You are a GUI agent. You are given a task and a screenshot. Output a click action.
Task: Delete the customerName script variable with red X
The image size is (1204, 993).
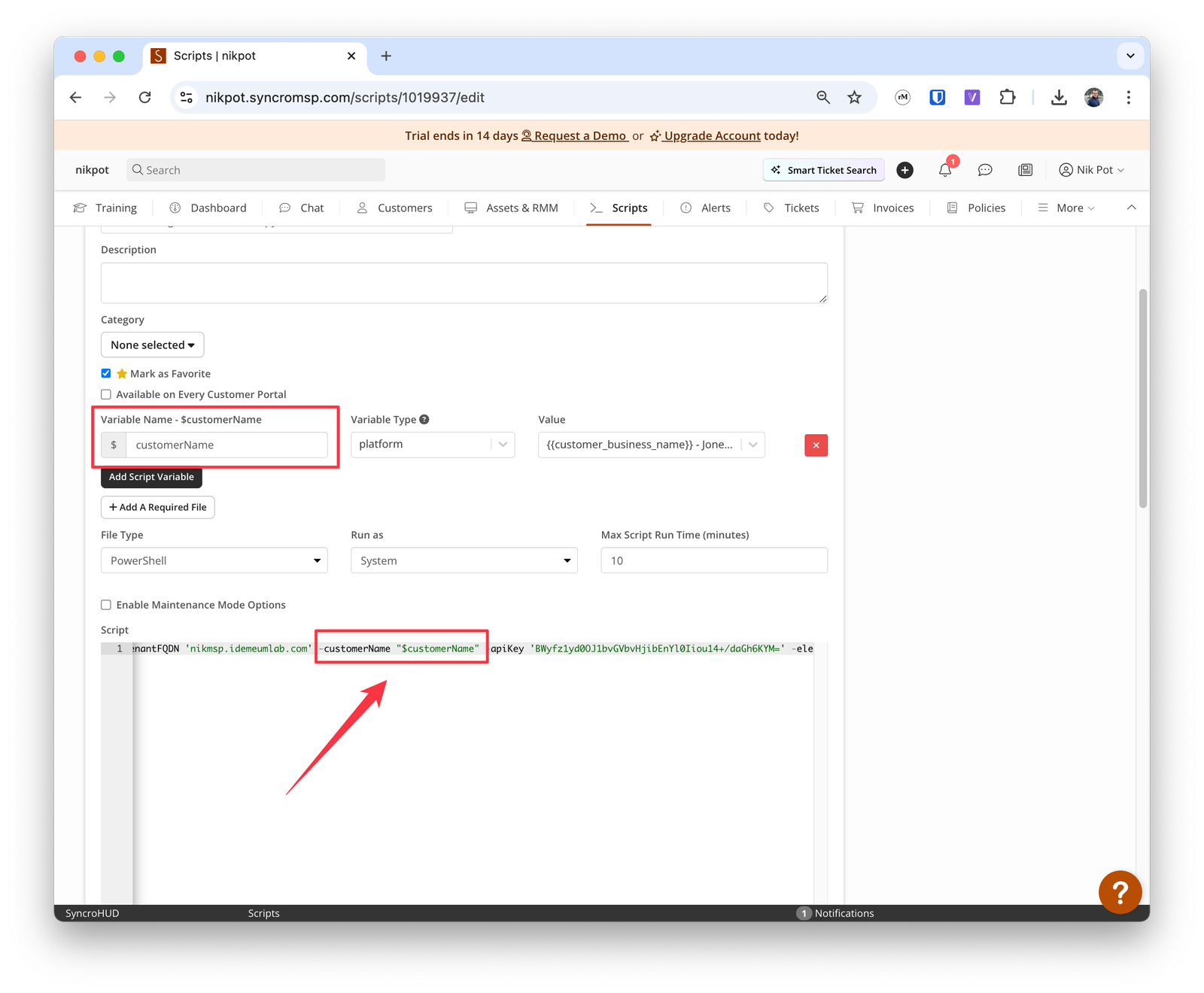pyautogui.click(x=816, y=445)
